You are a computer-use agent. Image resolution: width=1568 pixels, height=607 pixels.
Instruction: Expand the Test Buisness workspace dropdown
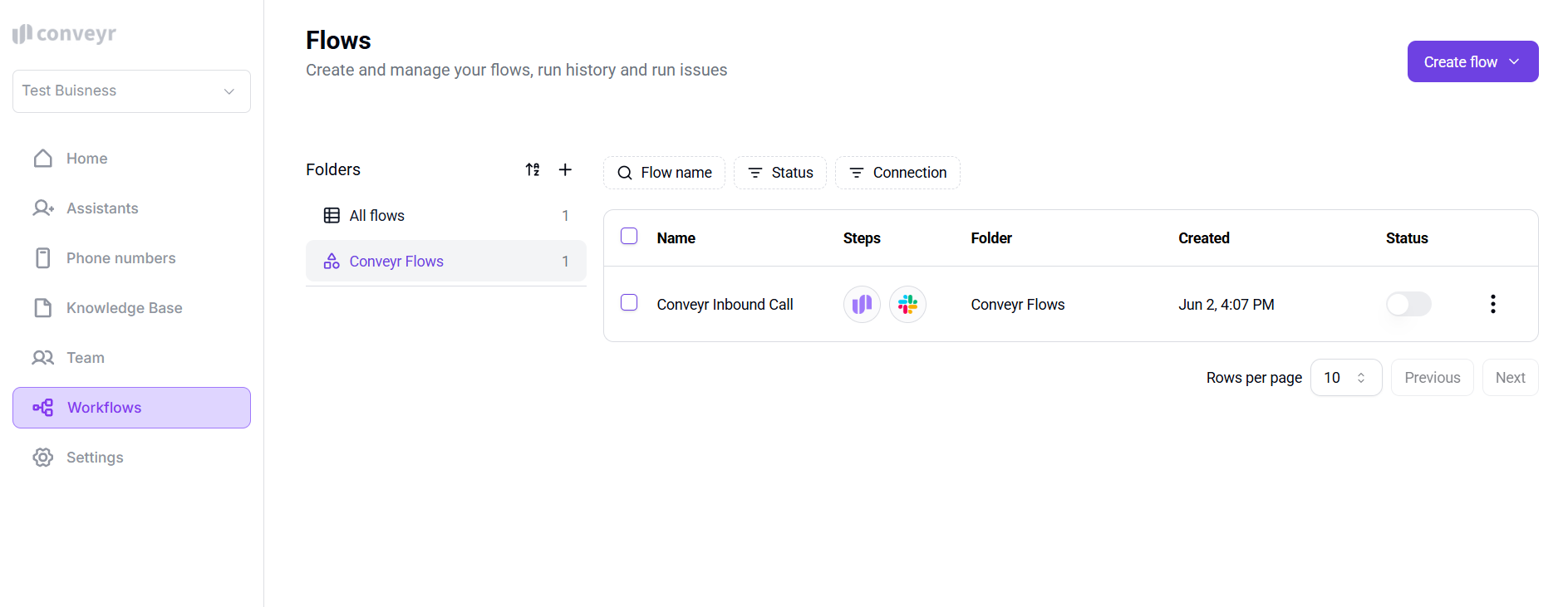131,91
